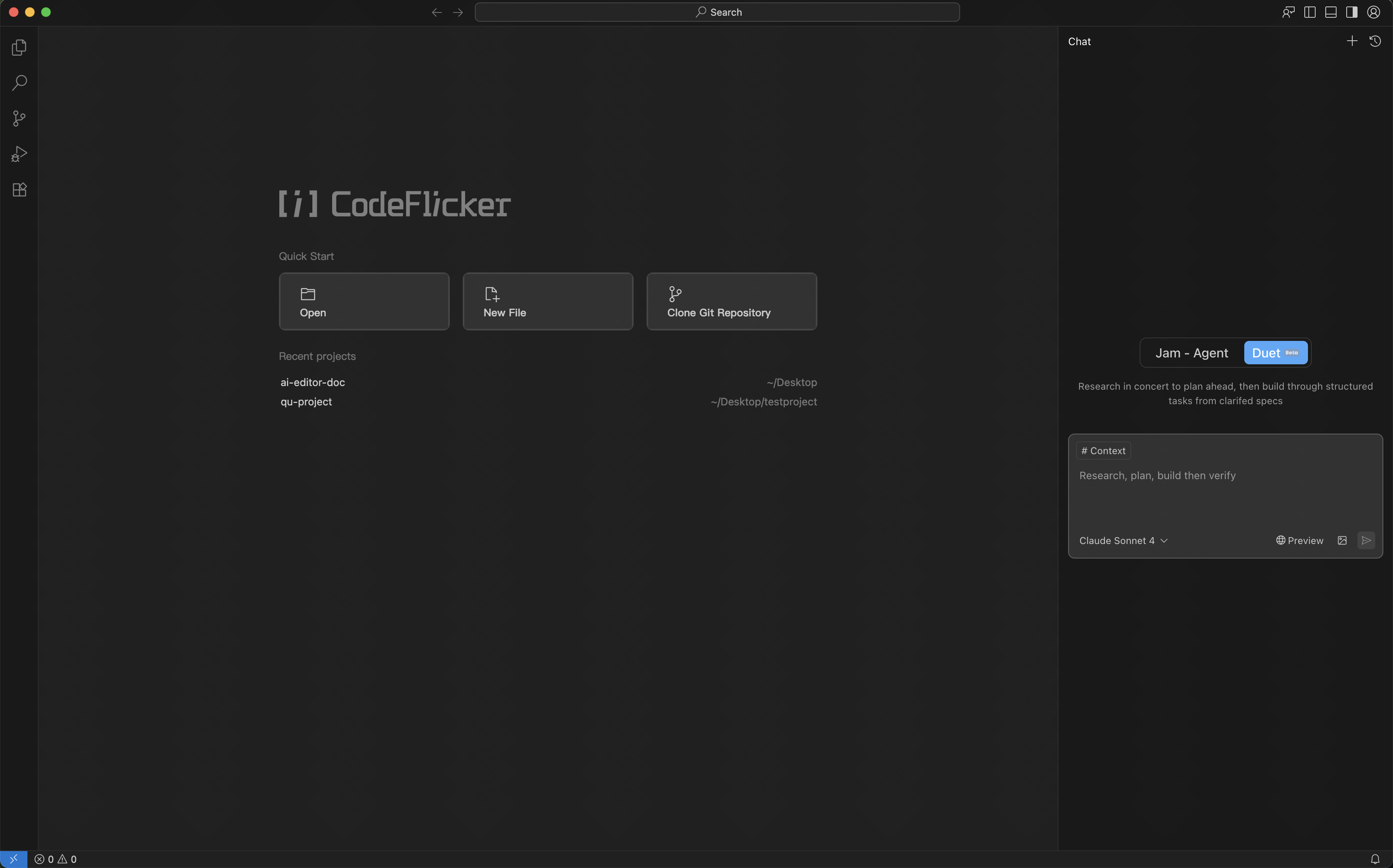Click the notifications bell in status bar
The width and height of the screenshot is (1393, 868).
(1374, 859)
